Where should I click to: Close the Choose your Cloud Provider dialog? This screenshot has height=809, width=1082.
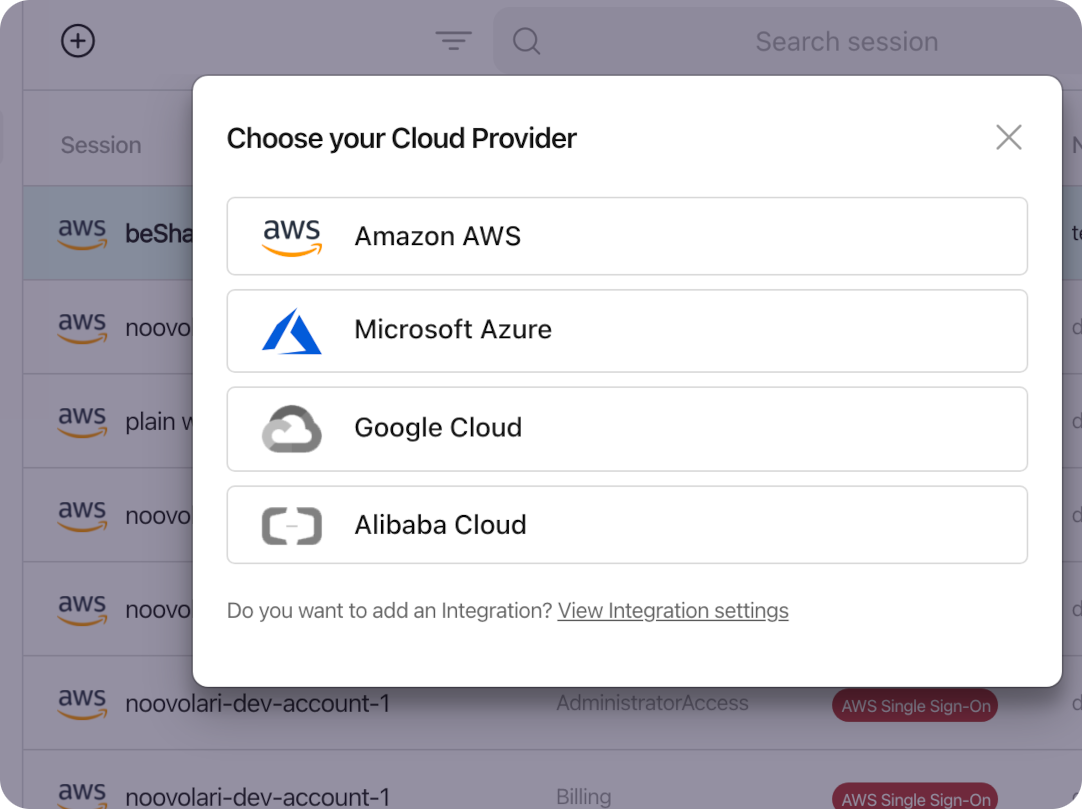1008,137
